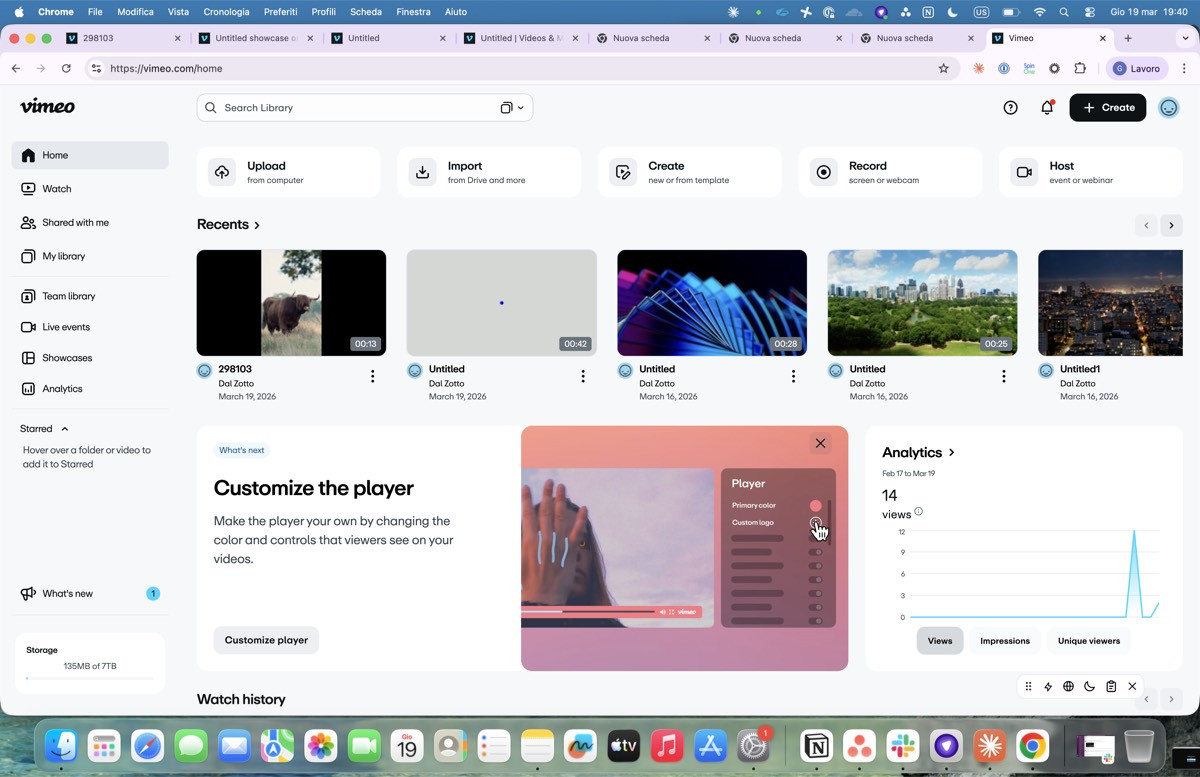Open What's new in the sidebar
The image size is (1200, 777).
pyautogui.click(x=90, y=594)
